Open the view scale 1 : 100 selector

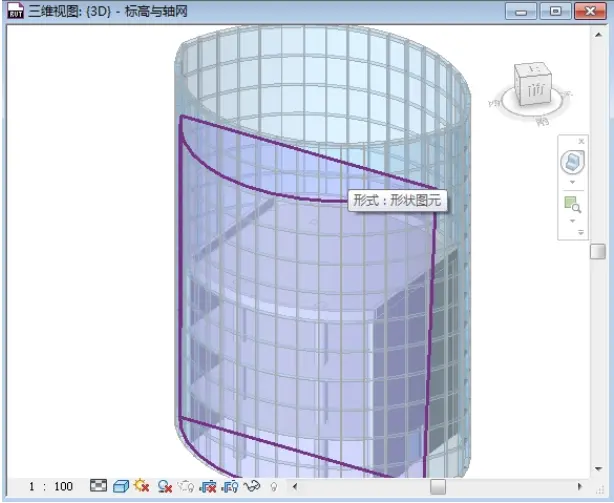click(51, 487)
